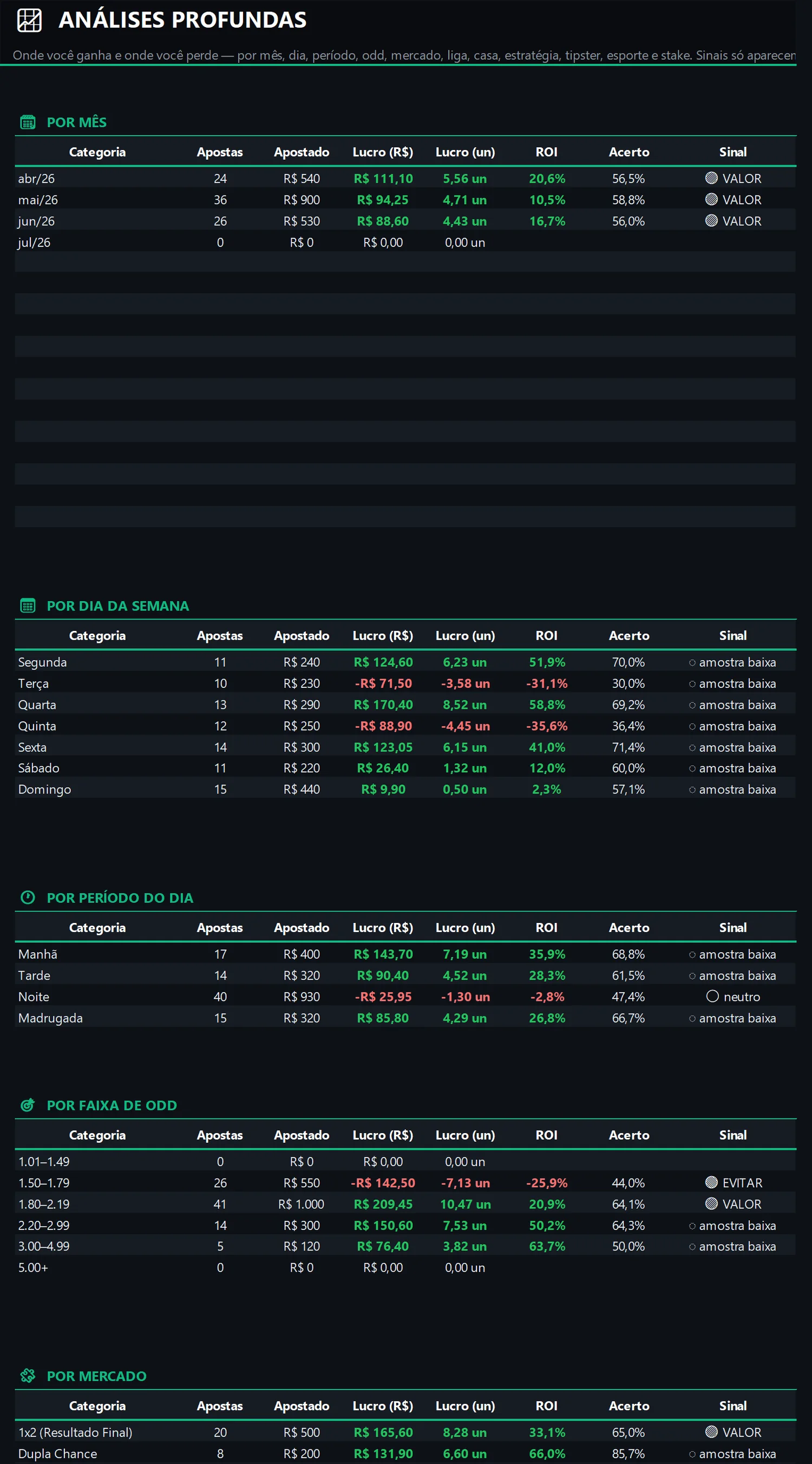Image resolution: width=812 pixels, height=1464 pixels.
Task: Click the chart icon beside Análises Profundas
Action: coord(30,21)
